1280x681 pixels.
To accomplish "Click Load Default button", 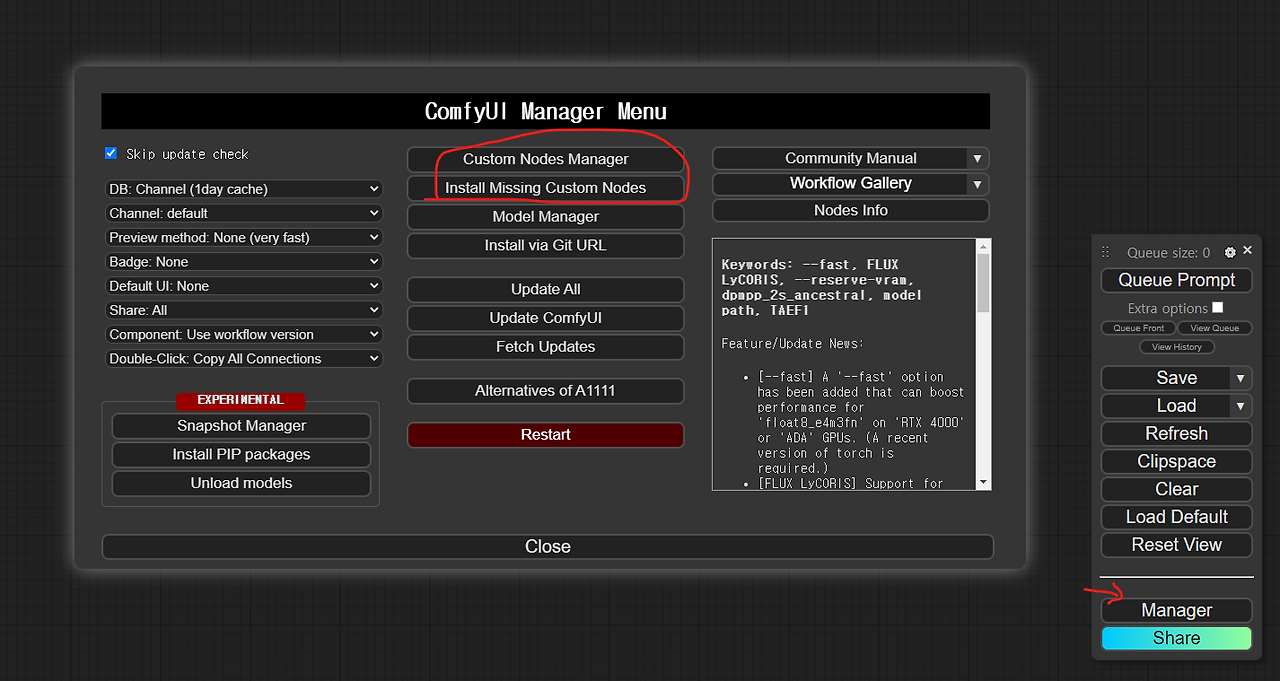I will click(1177, 517).
